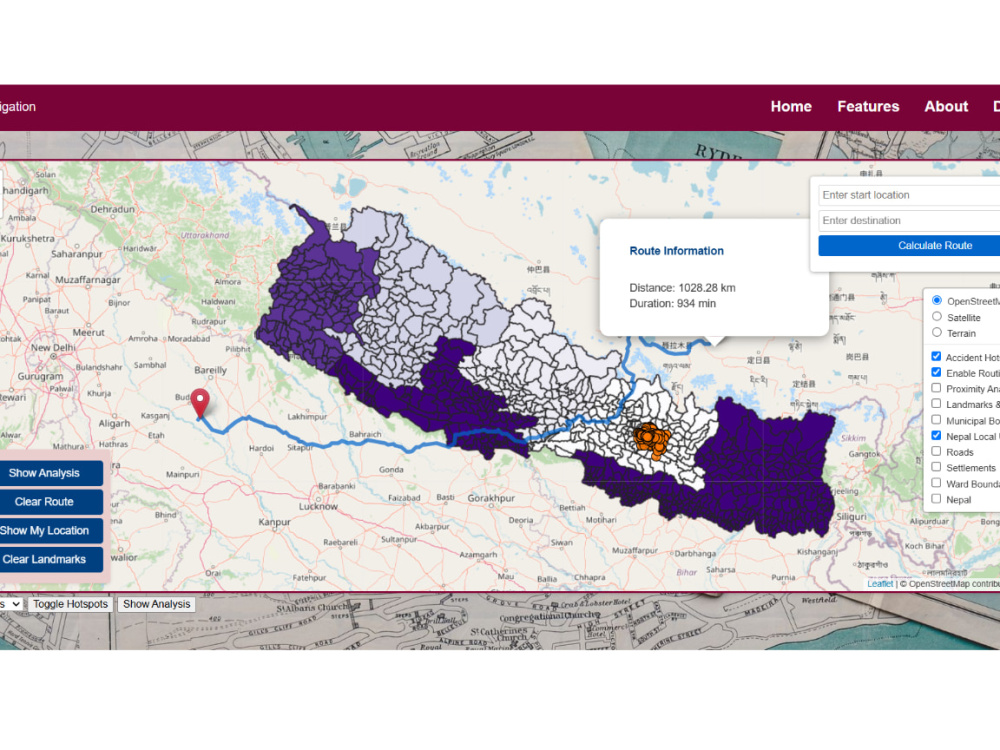Enable the Settlements layer checkbox
The width and height of the screenshot is (1000, 750).
[x=936, y=467]
